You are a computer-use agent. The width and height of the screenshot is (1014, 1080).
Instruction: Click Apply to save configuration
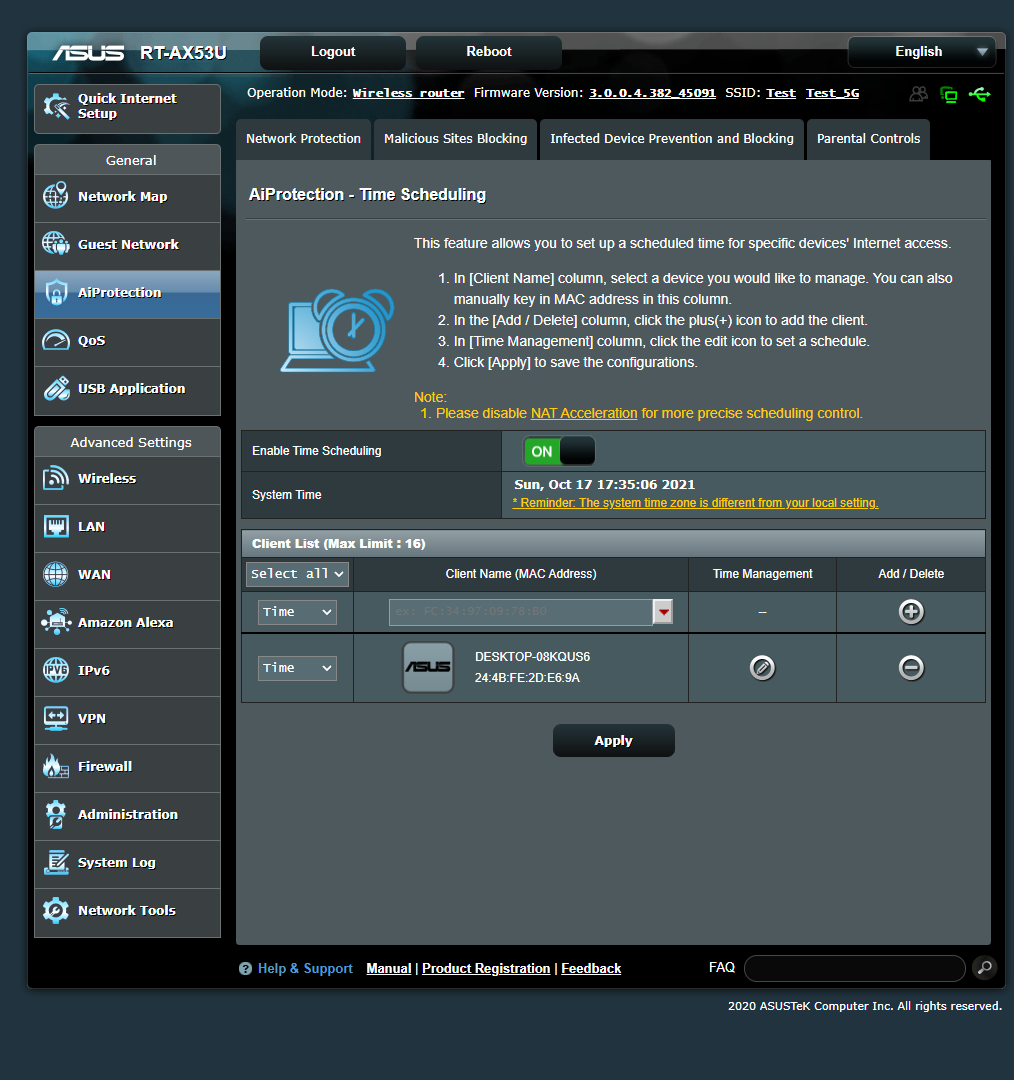(613, 740)
